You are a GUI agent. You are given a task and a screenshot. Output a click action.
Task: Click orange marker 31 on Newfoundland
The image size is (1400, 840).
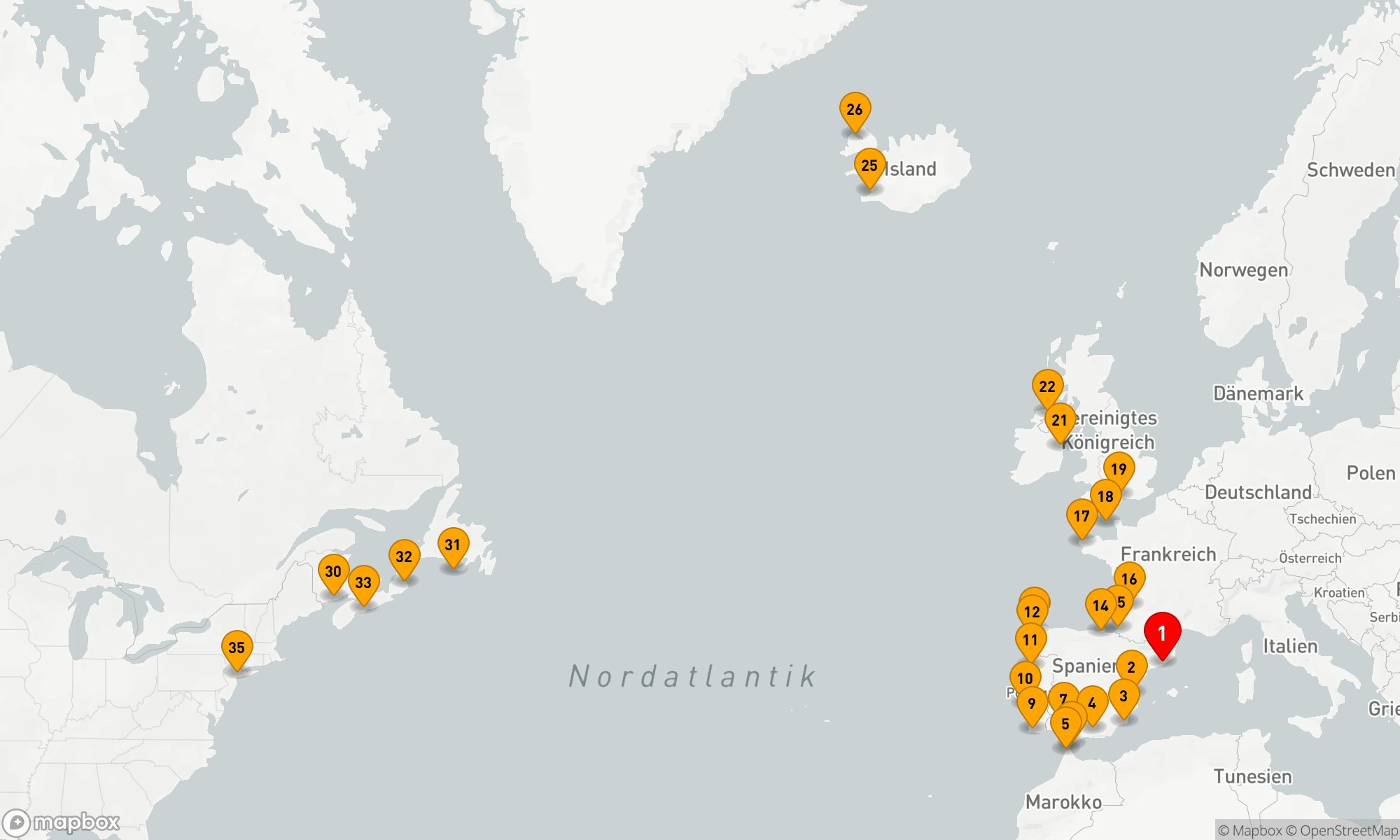pyautogui.click(x=453, y=545)
